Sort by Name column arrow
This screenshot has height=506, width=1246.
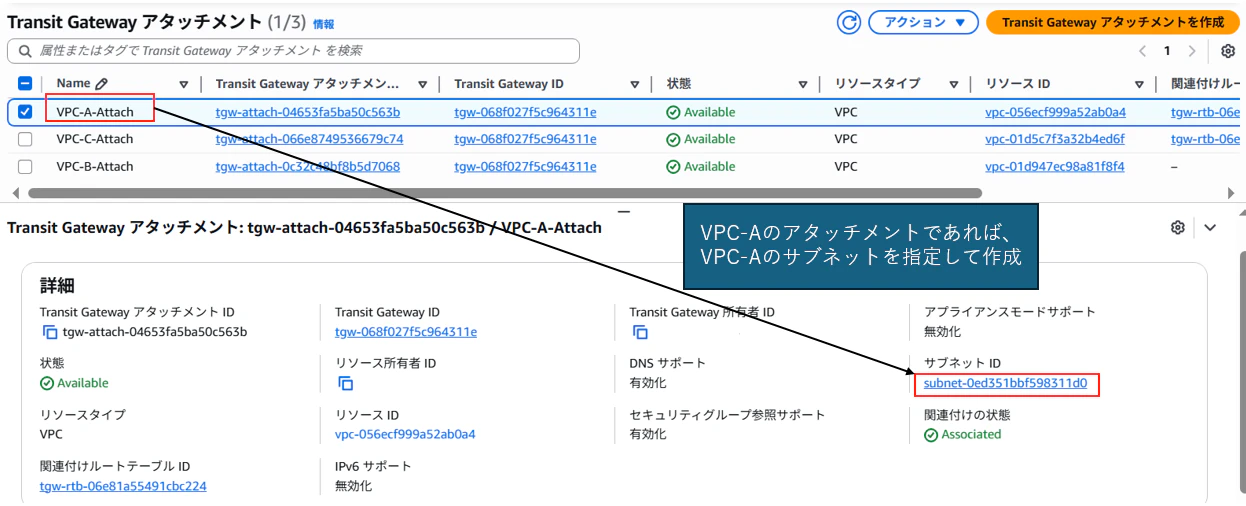click(x=183, y=85)
